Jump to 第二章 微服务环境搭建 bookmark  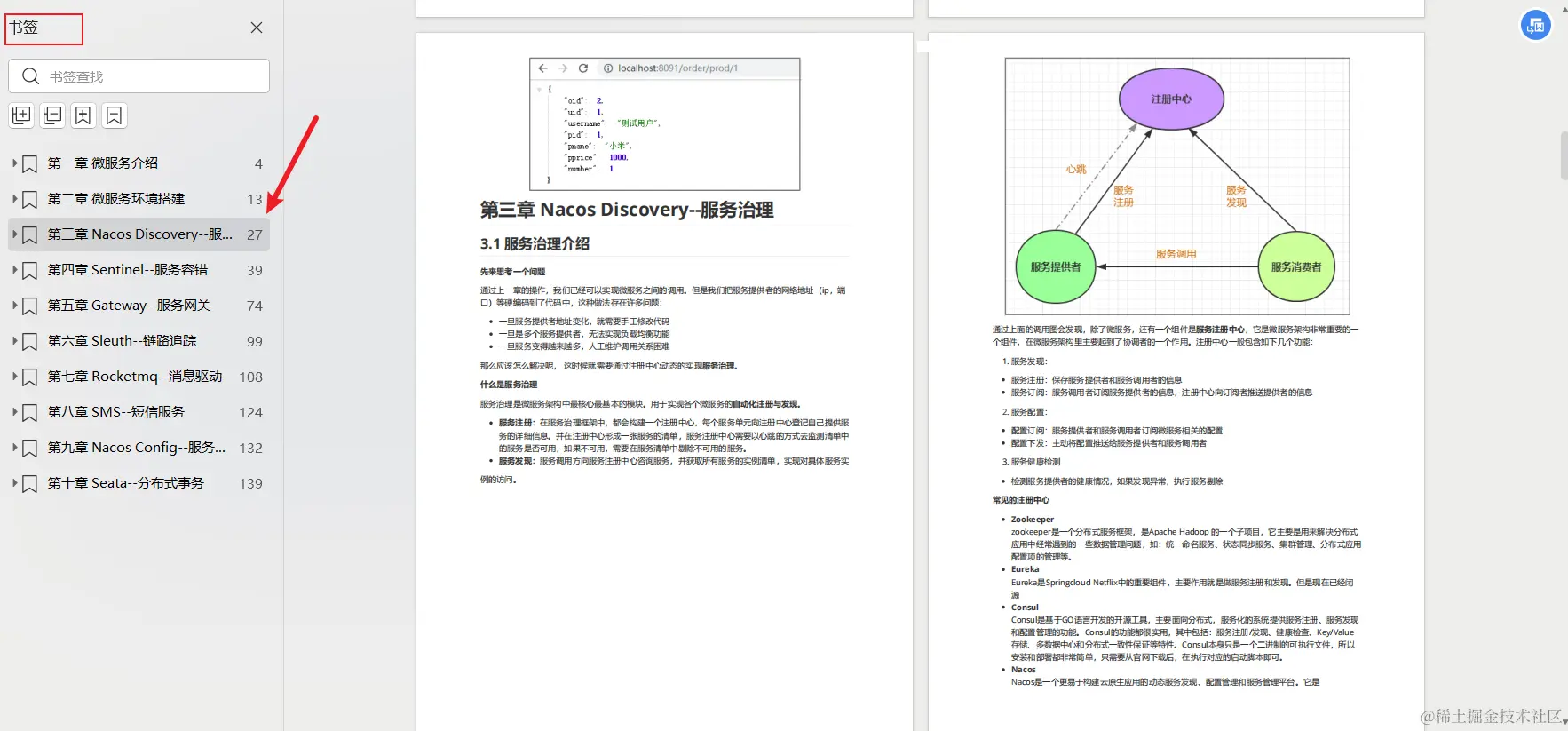tap(116, 198)
